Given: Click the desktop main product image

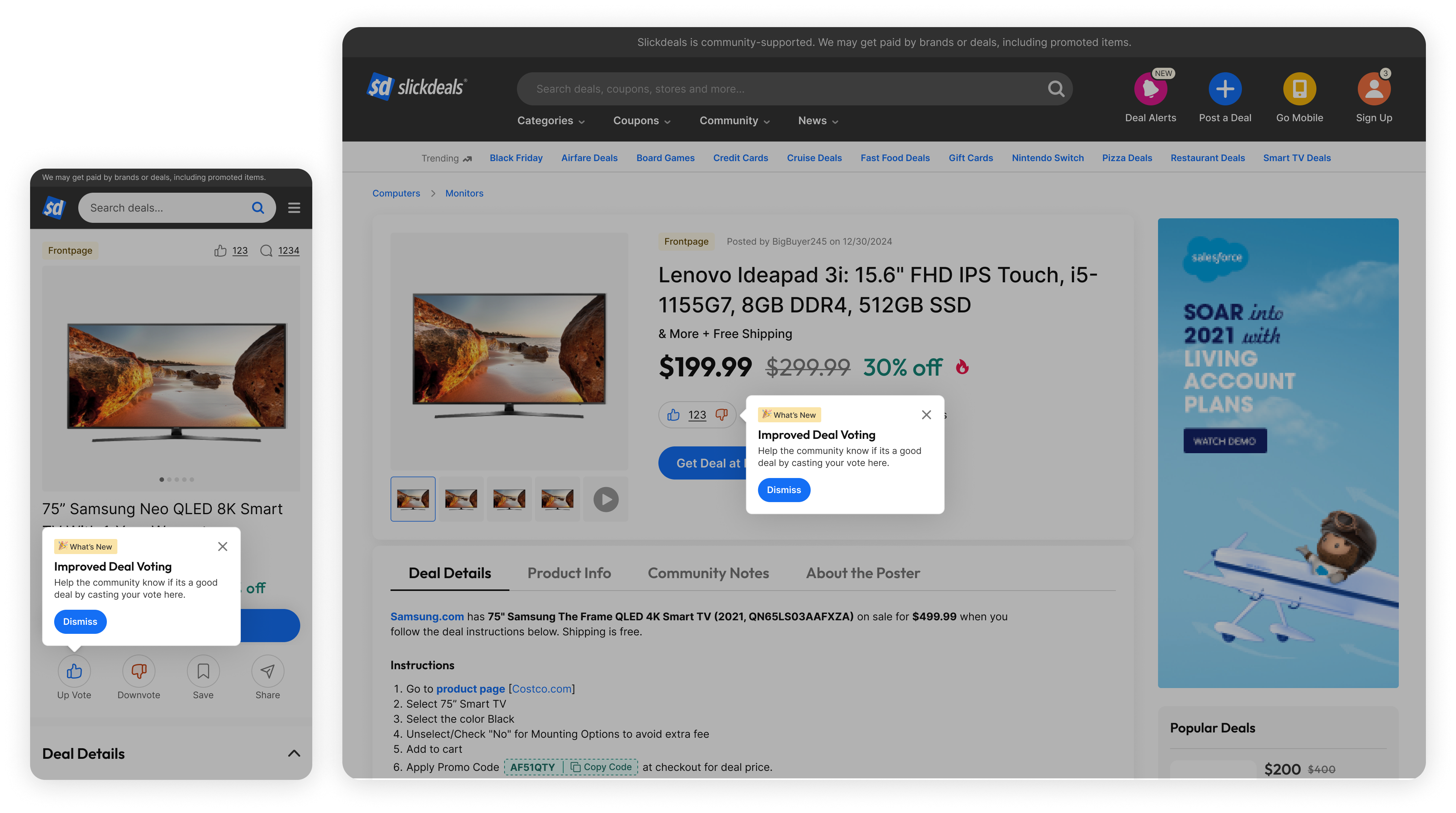Looking at the screenshot, I should click(509, 352).
